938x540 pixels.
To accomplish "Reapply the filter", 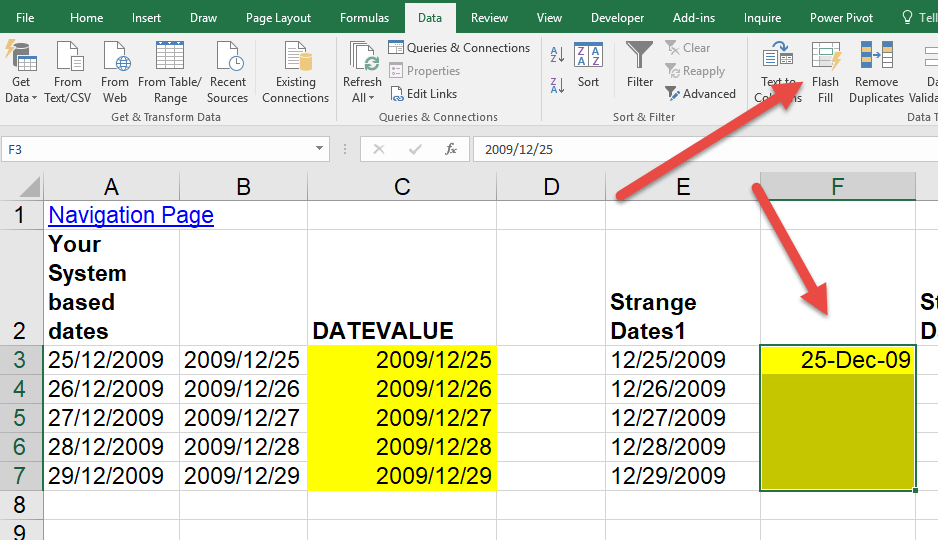I will (x=695, y=71).
